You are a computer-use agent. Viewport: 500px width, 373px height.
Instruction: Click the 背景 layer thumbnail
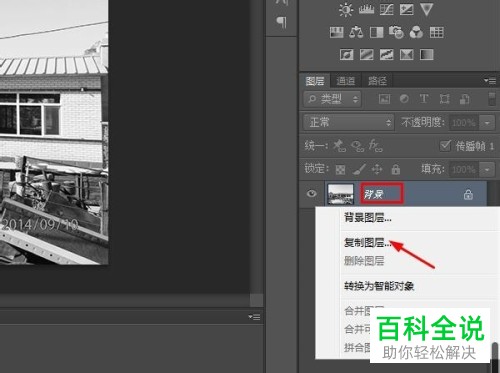pos(340,194)
